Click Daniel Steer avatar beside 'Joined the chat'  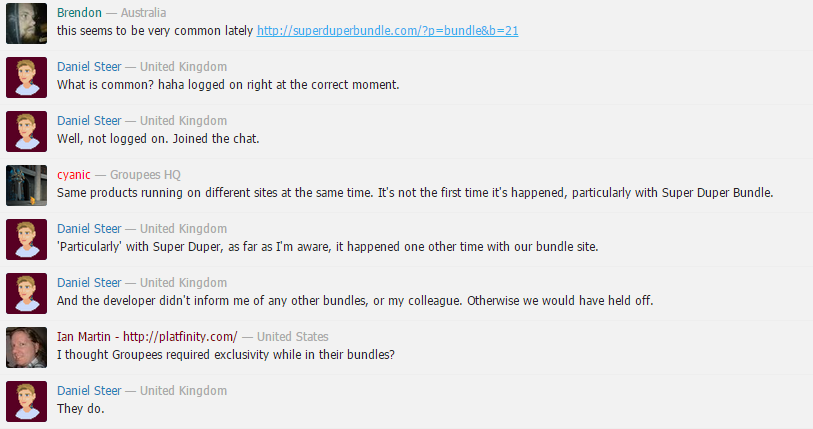(x=26, y=131)
